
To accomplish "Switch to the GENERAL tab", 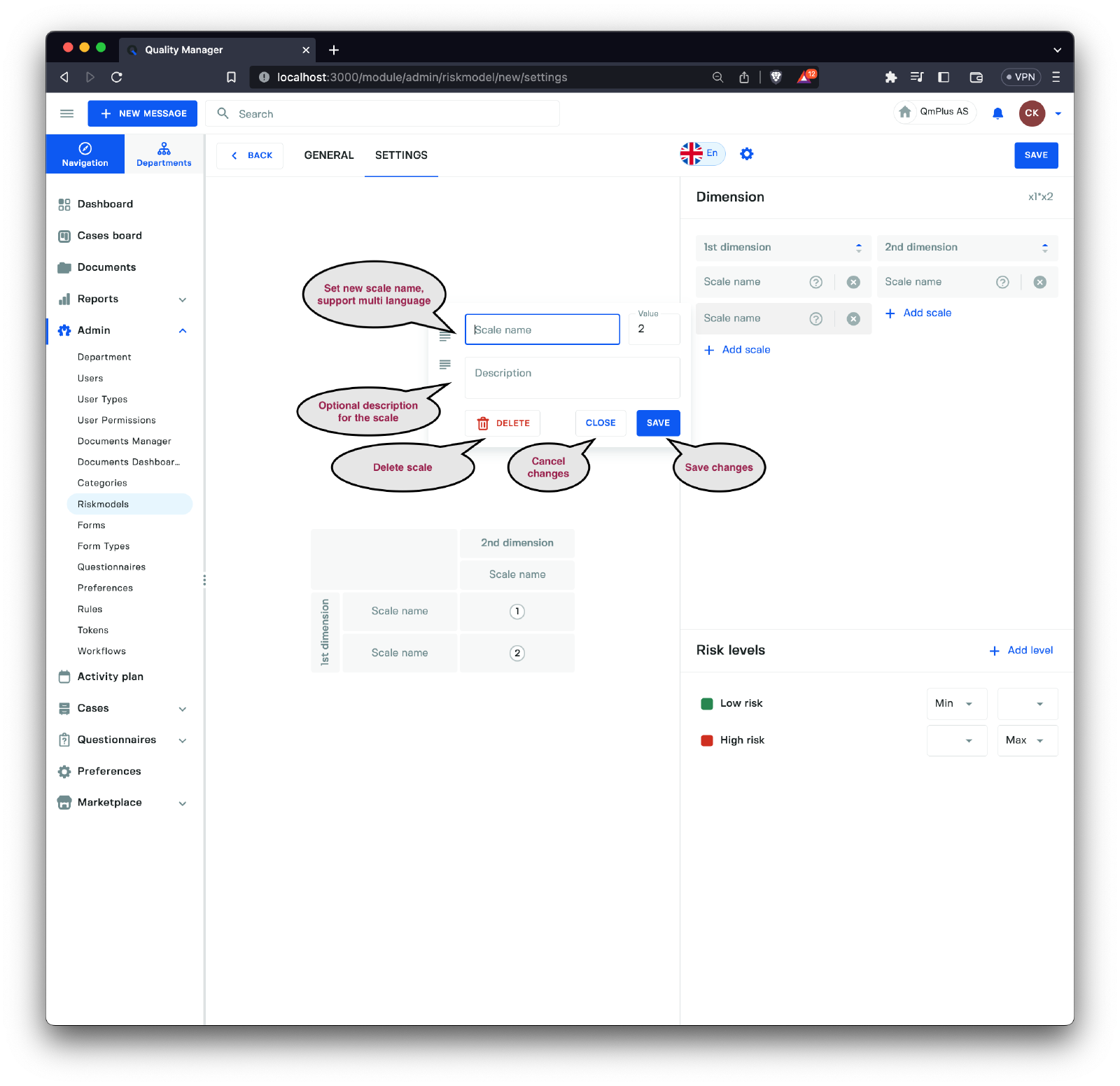I will click(329, 155).
